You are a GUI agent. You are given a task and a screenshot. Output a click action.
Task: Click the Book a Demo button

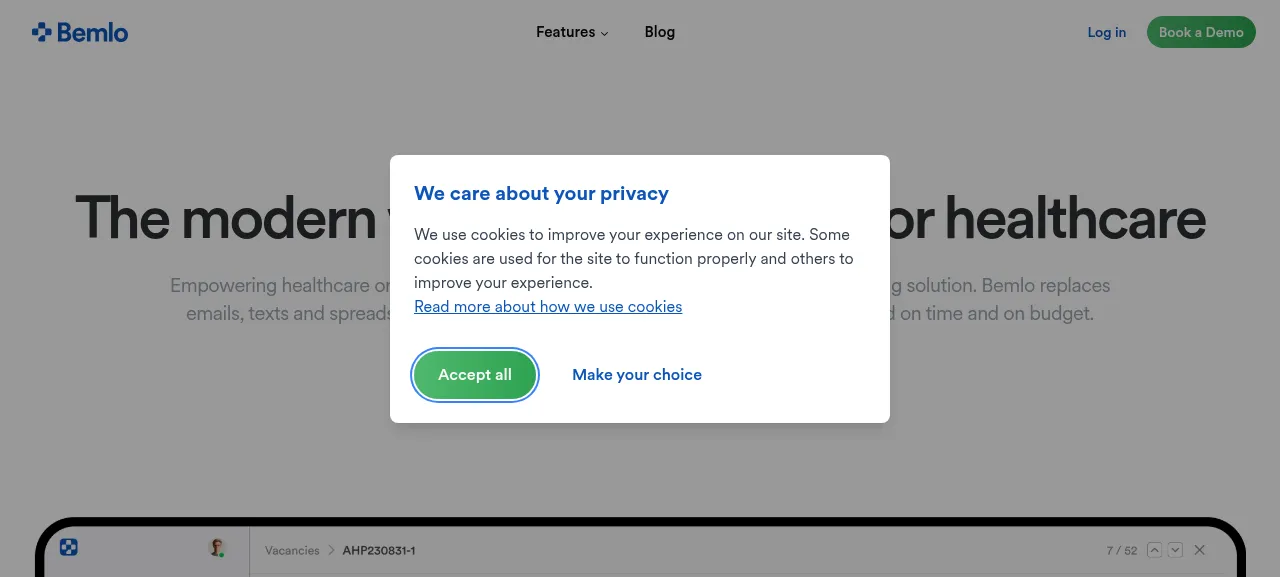pyautogui.click(x=1201, y=32)
